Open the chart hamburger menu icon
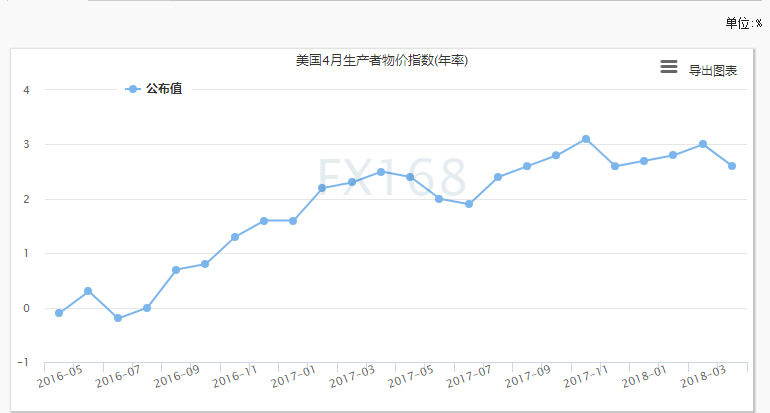This screenshot has width=770, height=413. pyautogui.click(x=669, y=66)
